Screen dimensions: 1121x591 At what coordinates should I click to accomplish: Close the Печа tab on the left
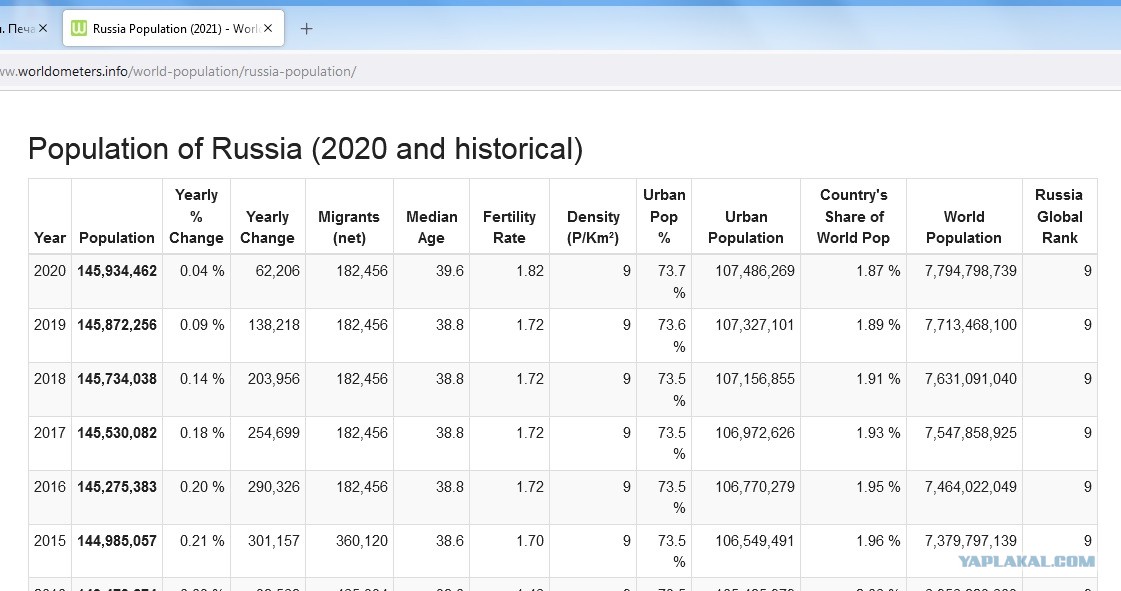(43, 29)
